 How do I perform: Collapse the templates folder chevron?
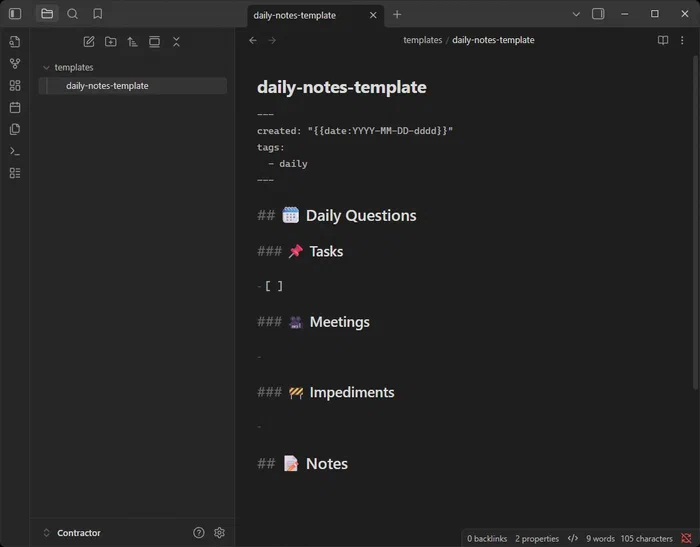click(x=46, y=67)
